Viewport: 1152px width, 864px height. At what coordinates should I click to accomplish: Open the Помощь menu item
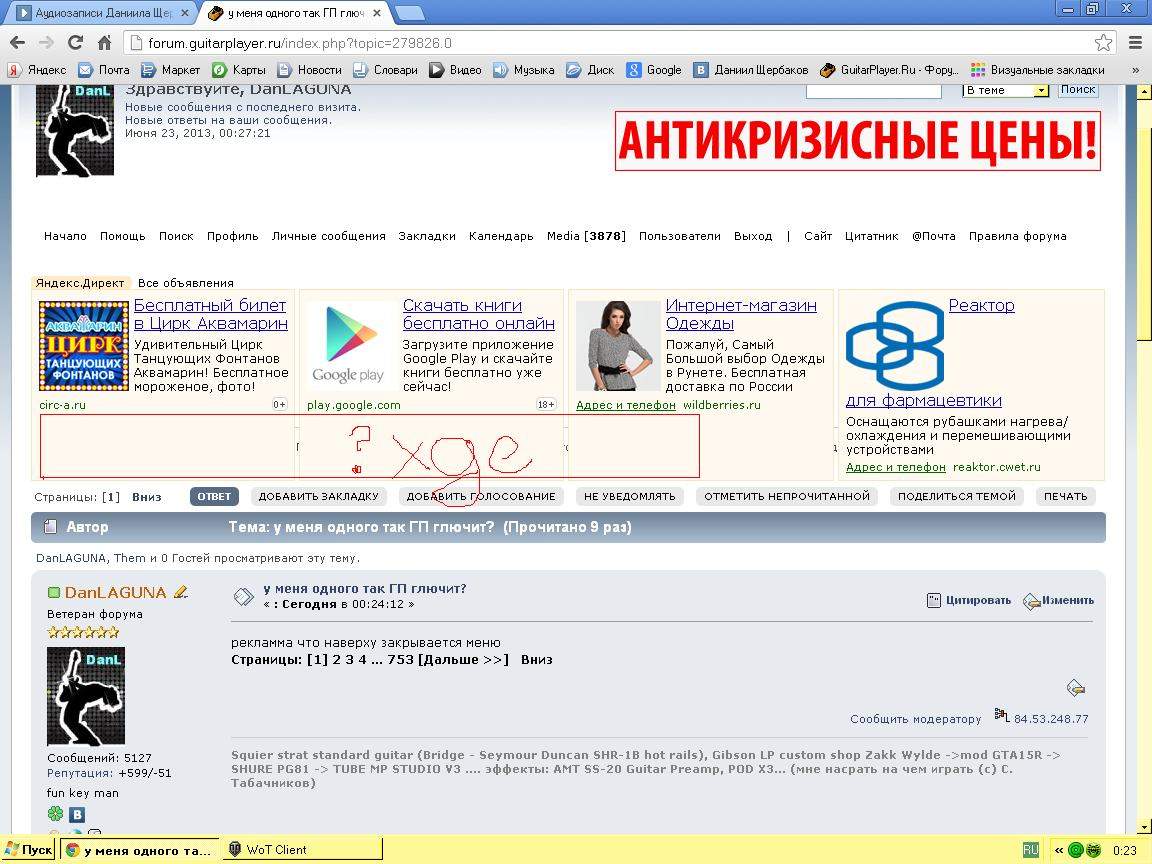coord(123,236)
